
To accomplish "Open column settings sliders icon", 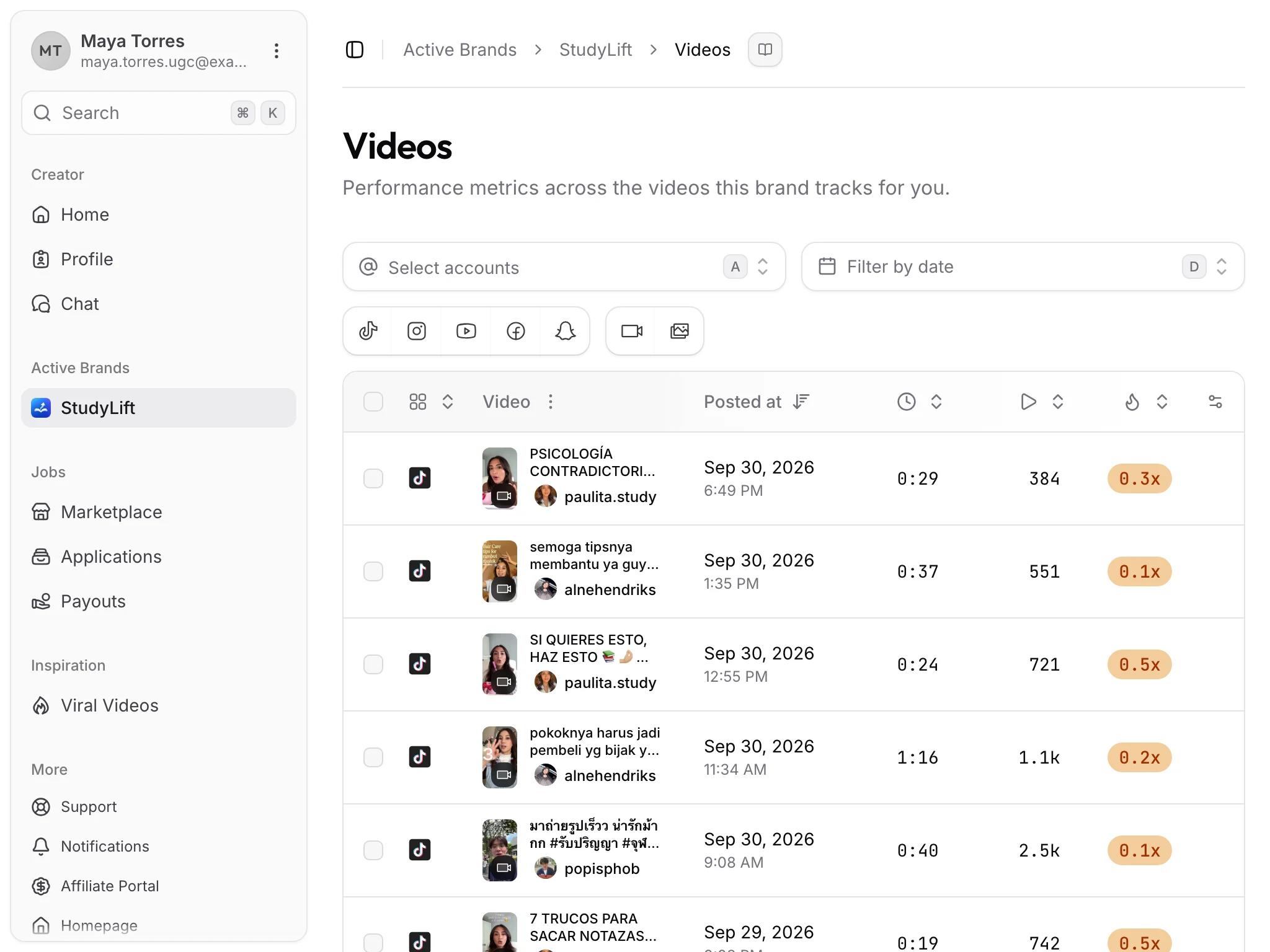I will pos(1215,402).
